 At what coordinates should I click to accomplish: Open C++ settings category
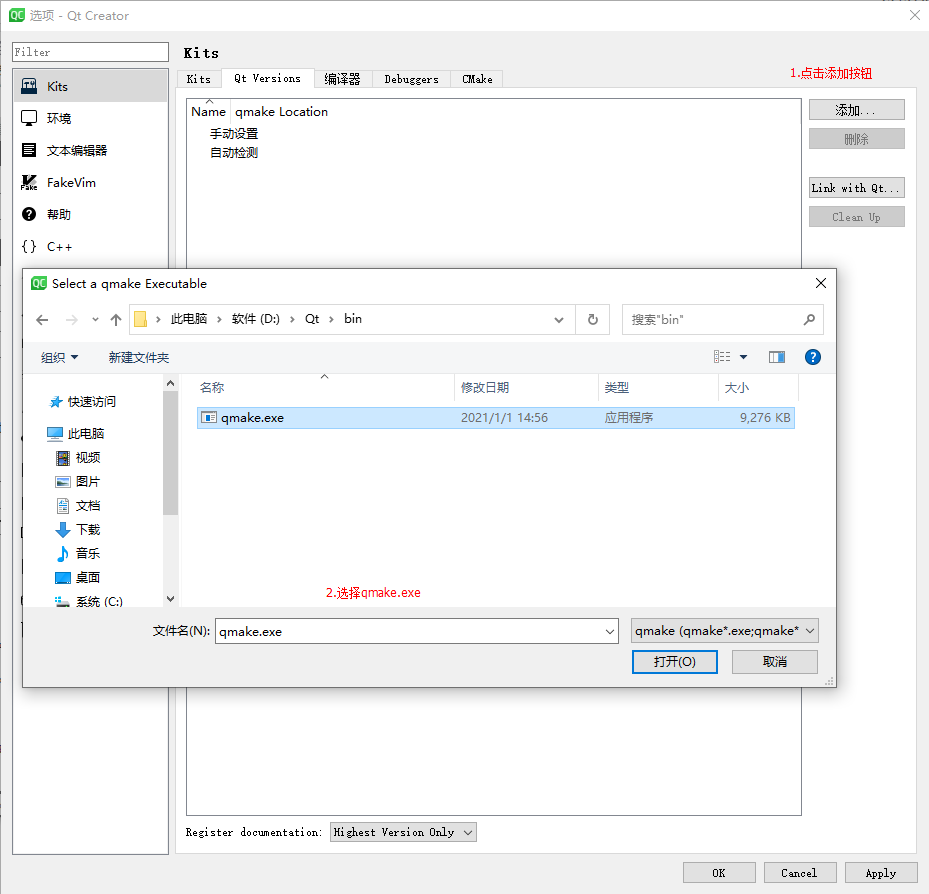[x=91, y=246]
